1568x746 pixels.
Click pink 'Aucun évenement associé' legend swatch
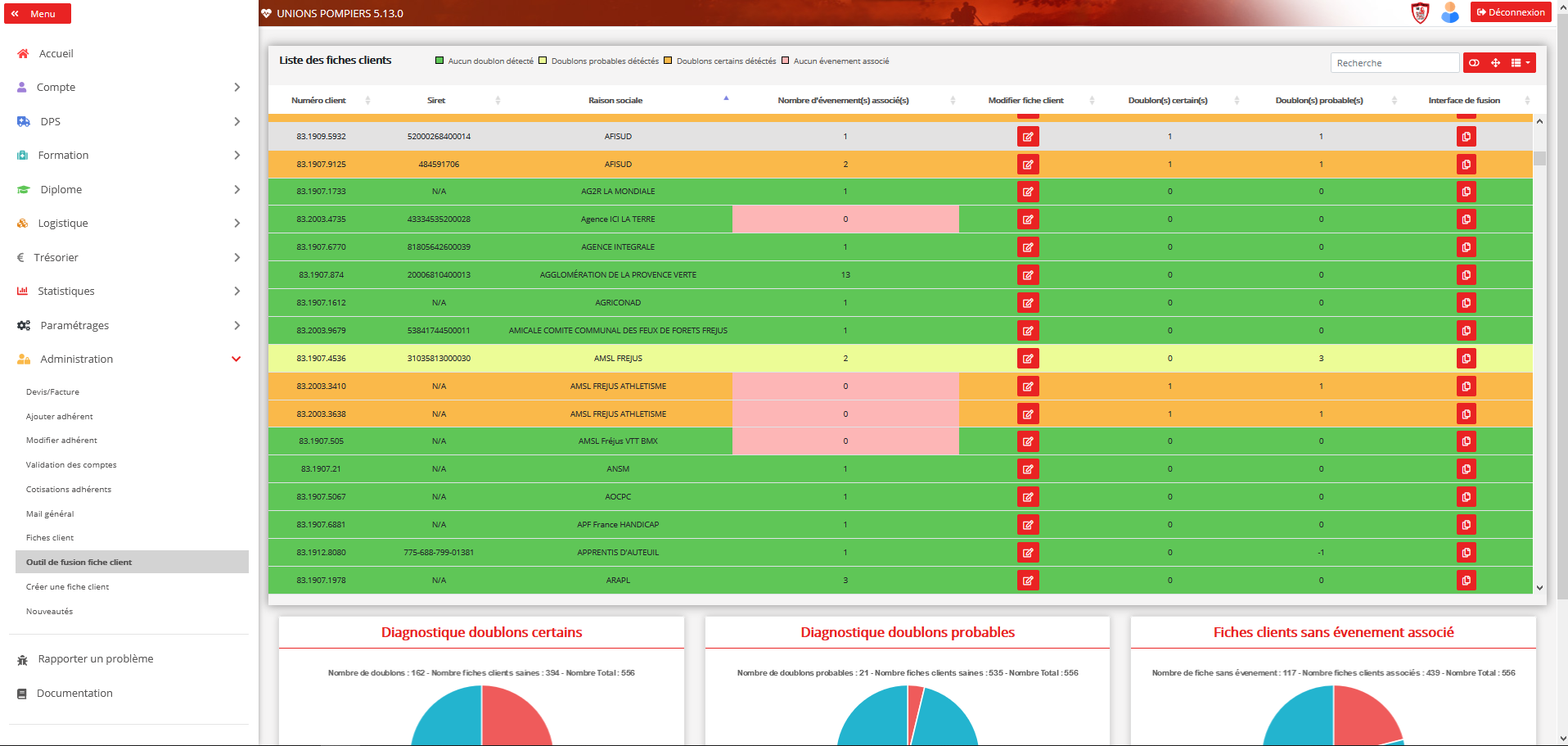(x=785, y=61)
